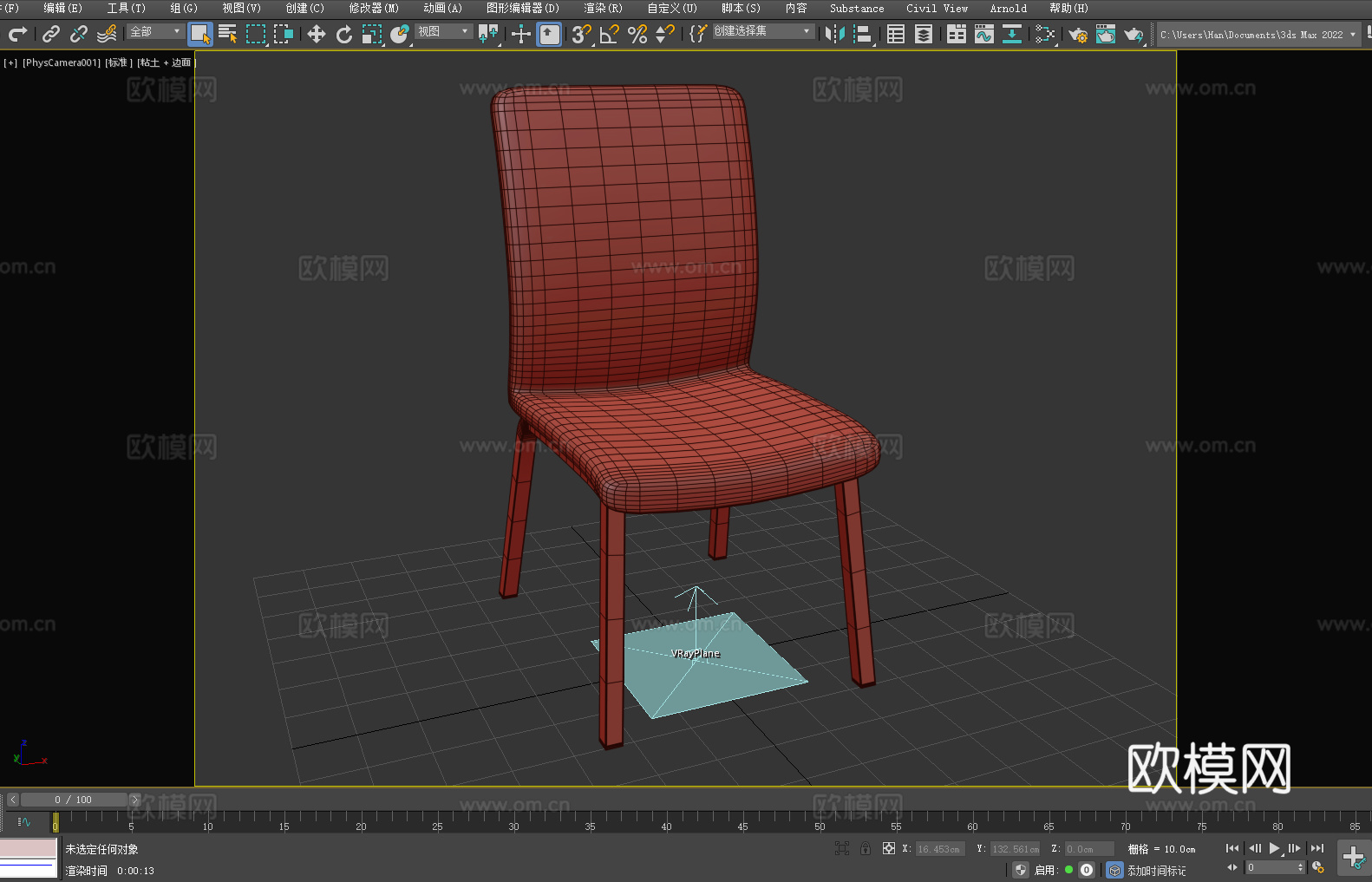The height and width of the screenshot is (882, 1372).
Task: Click Use Pivot Point Center icon
Action: click(x=488, y=34)
